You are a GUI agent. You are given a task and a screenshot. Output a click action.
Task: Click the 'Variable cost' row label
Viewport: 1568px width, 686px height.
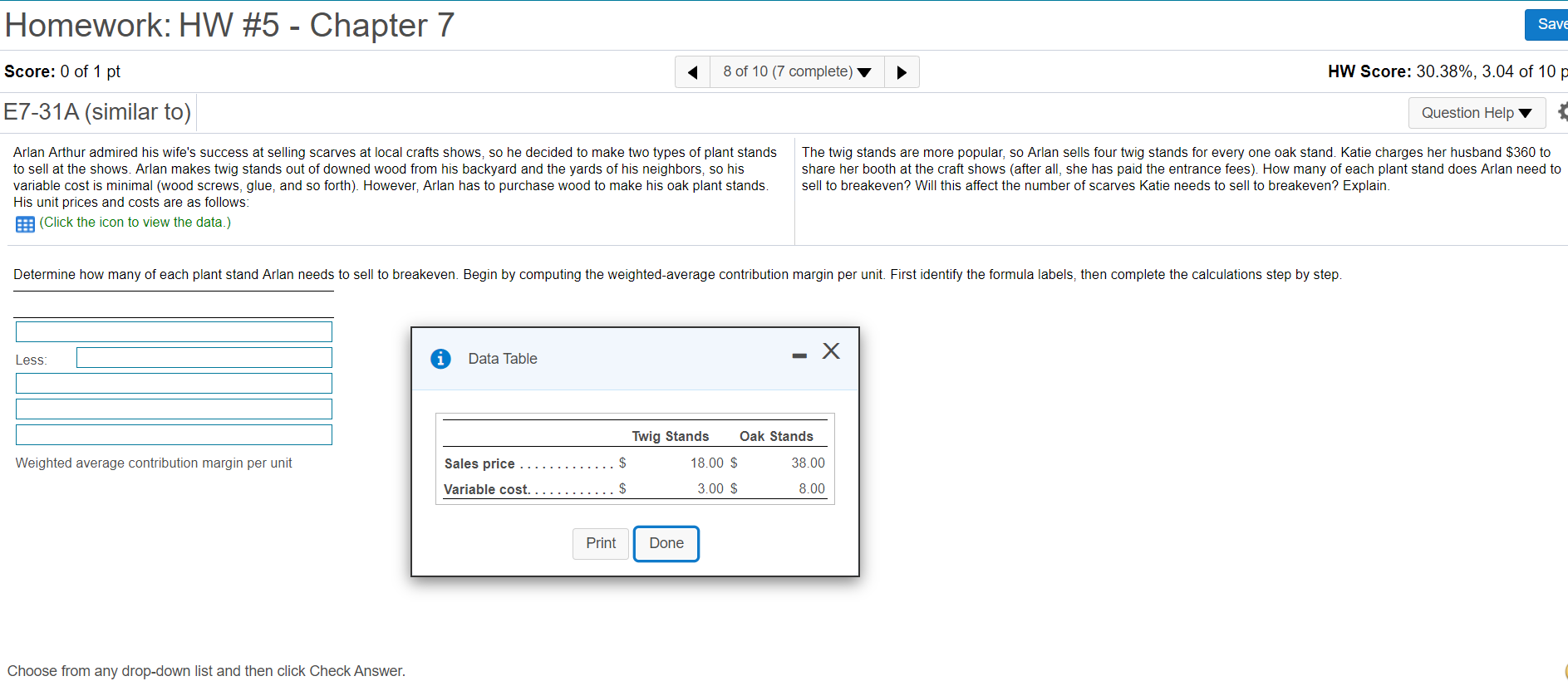tap(487, 490)
